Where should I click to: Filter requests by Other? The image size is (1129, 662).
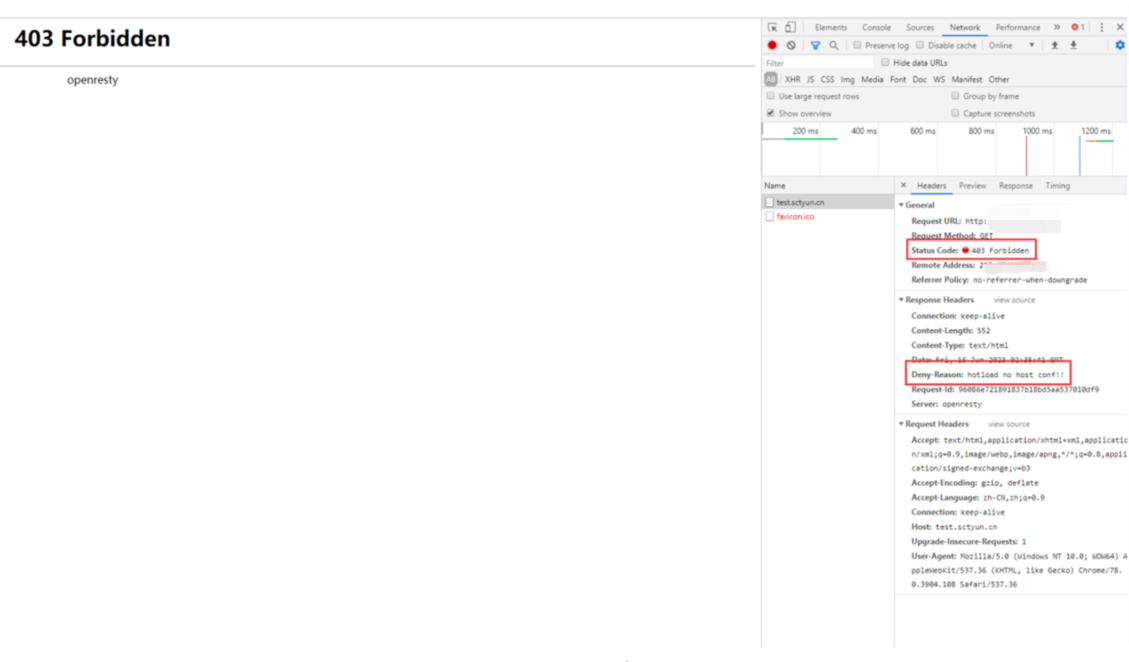point(999,79)
